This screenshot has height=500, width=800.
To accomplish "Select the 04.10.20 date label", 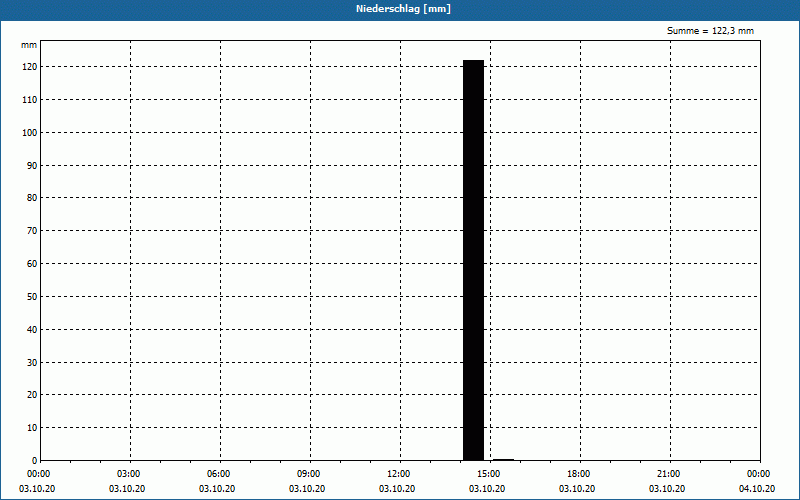I will (x=757, y=489).
